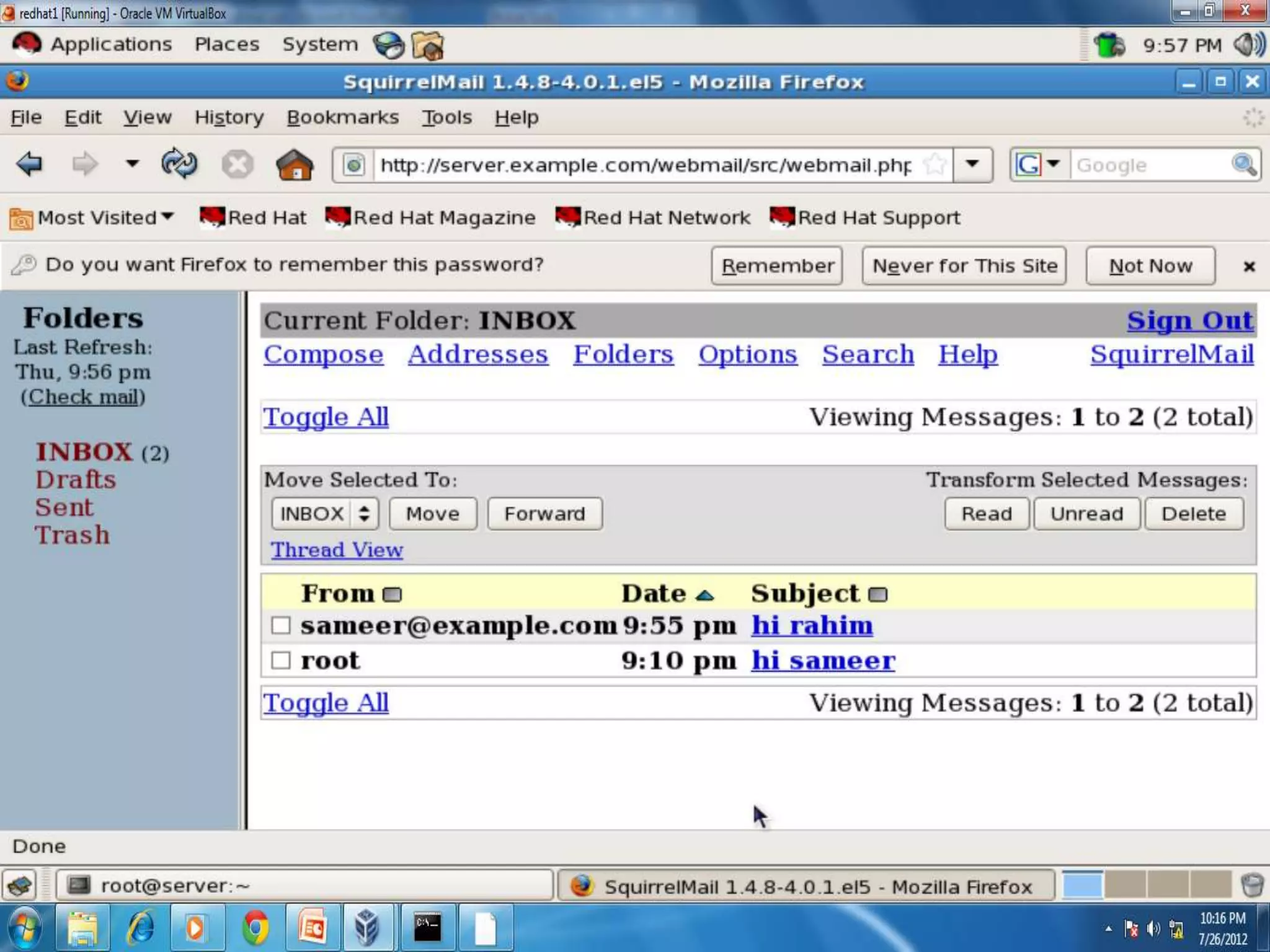Image resolution: width=1270 pixels, height=952 pixels.
Task: Go to Firefox home page icon
Action: tap(295, 165)
